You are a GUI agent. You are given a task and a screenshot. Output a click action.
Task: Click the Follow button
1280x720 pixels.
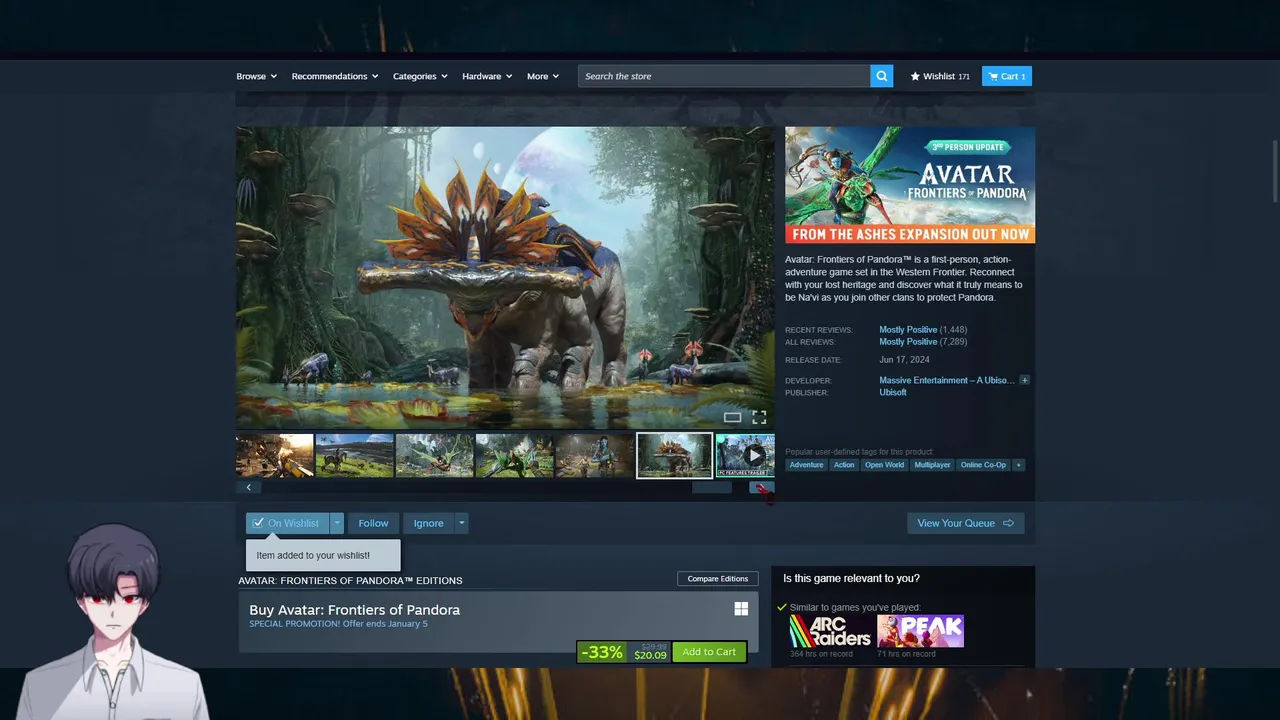tap(373, 523)
